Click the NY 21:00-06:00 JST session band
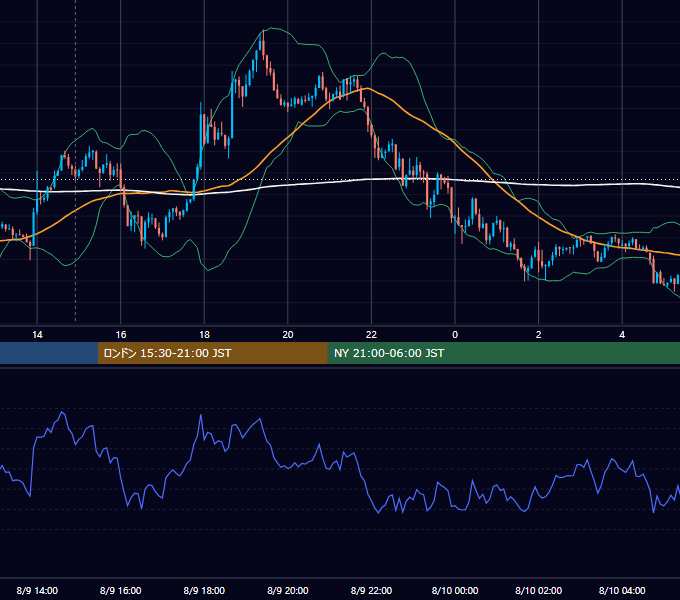Viewport: 680px width, 600px height. pos(503,353)
